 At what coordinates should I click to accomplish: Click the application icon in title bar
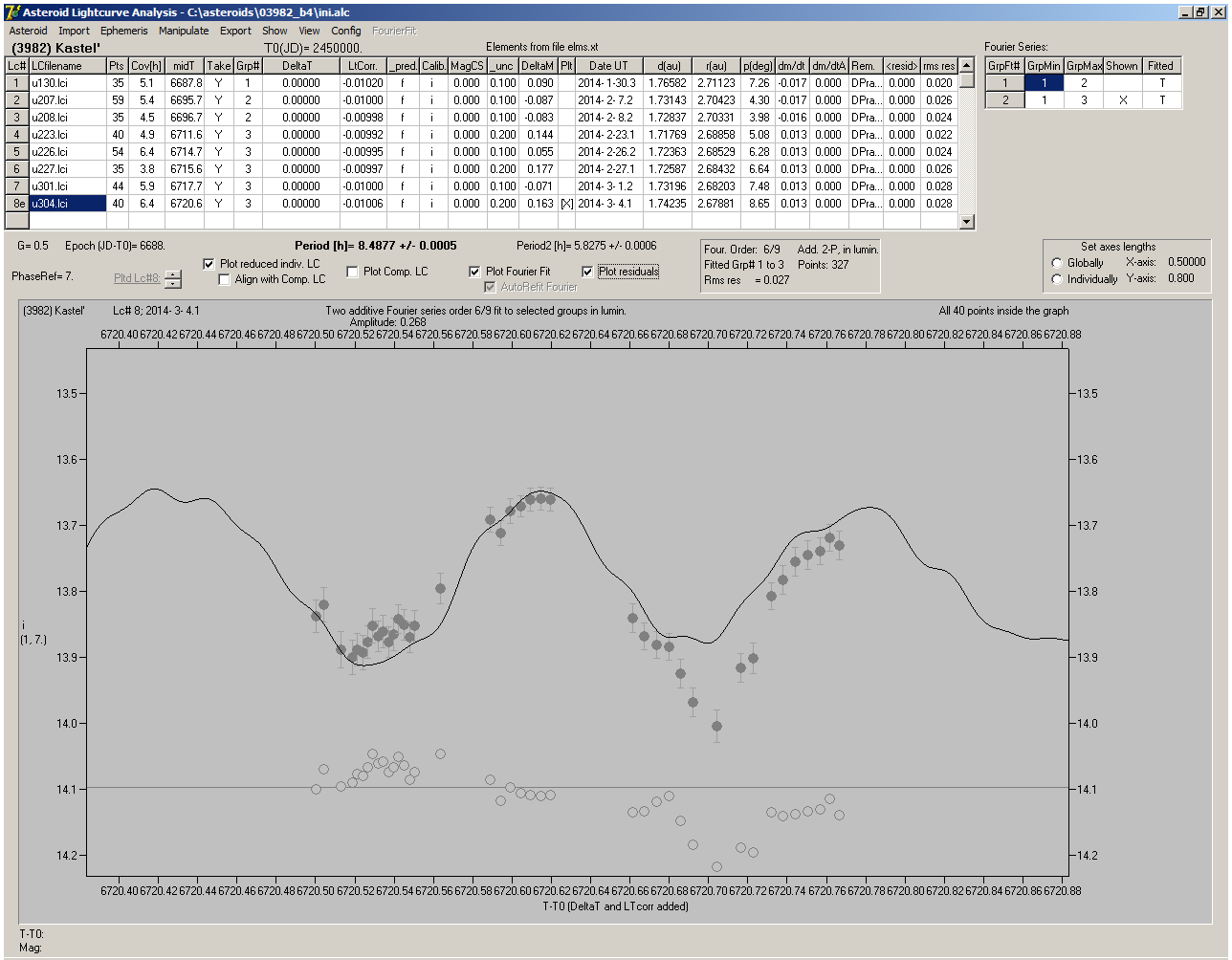[x=11, y=11]
